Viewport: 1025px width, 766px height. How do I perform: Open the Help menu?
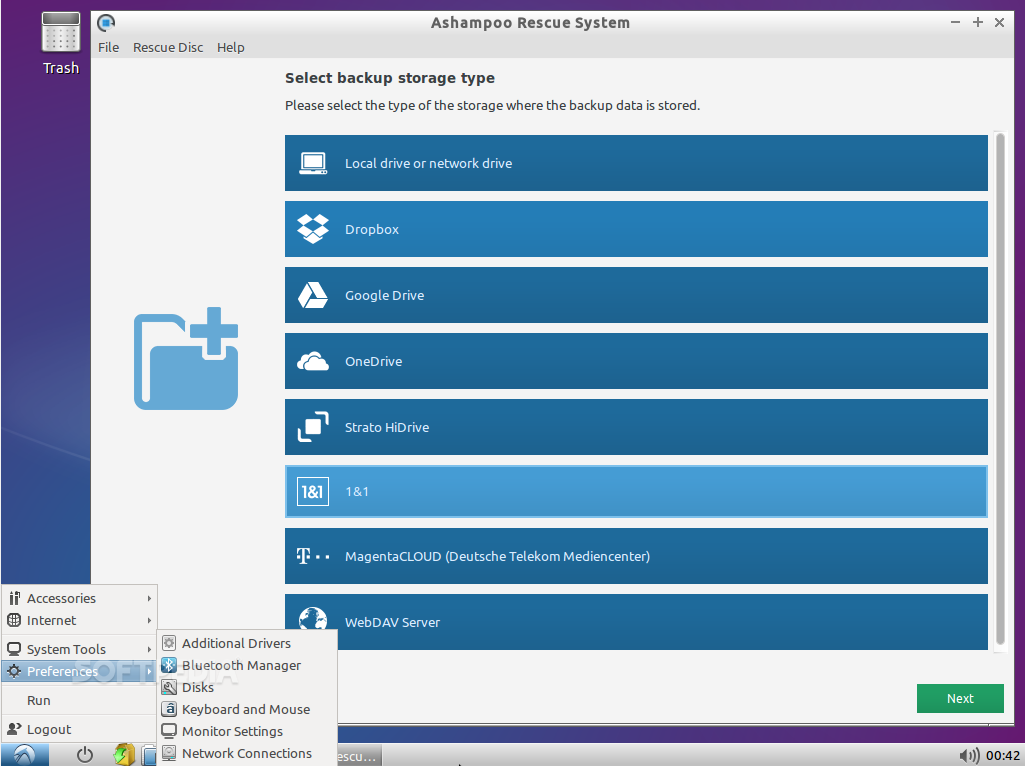(x=231, y=47)
